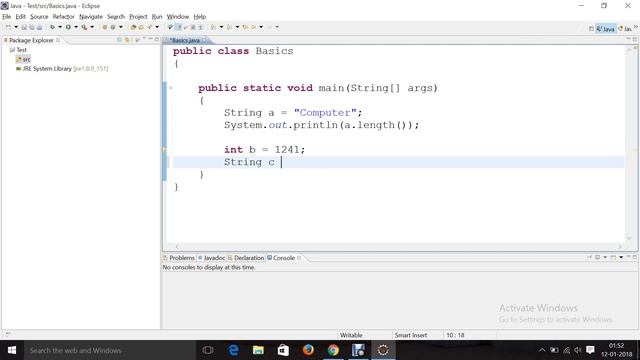
Task: Click Windows Start button
Action: [11, 350]
